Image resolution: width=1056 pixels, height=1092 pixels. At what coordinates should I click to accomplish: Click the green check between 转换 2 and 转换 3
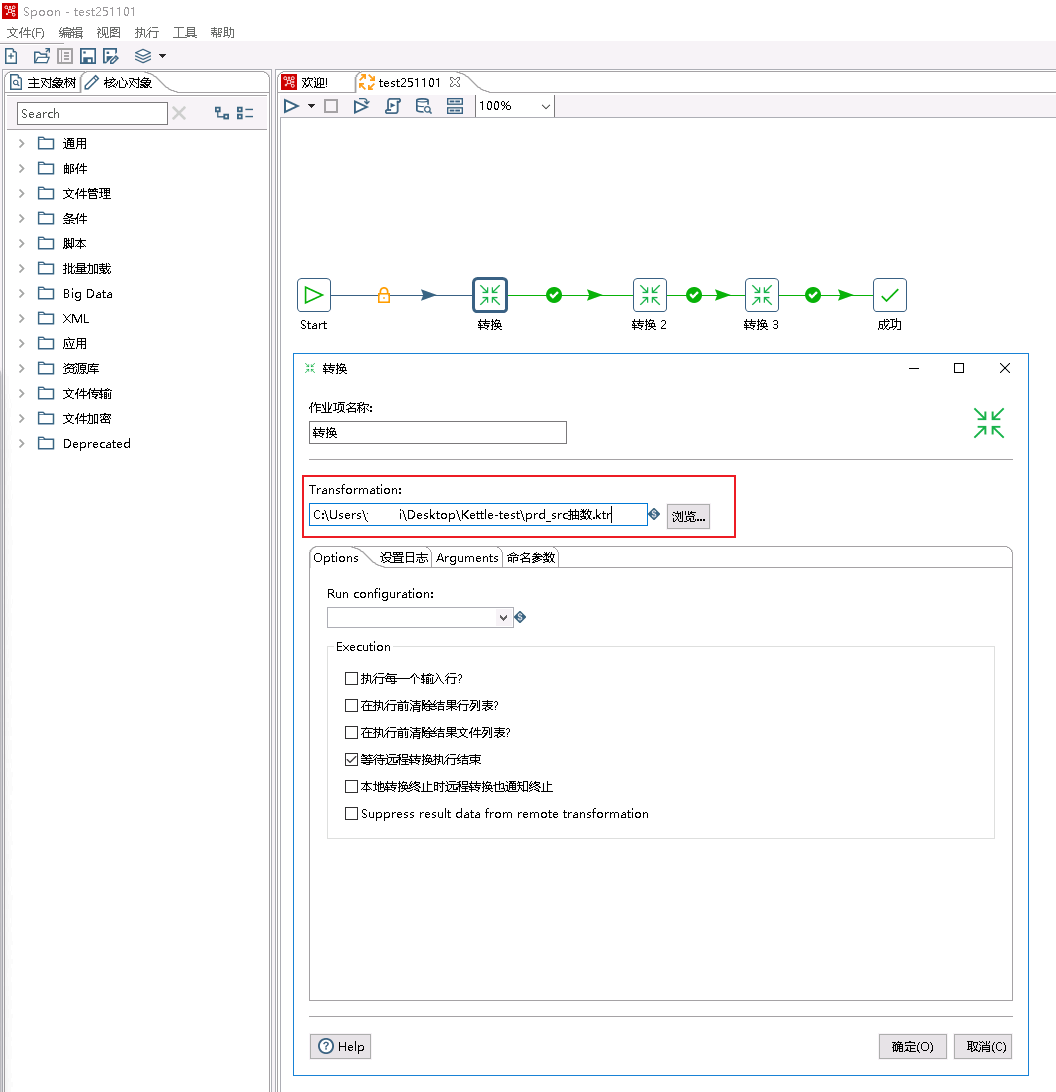coord(694,295)
